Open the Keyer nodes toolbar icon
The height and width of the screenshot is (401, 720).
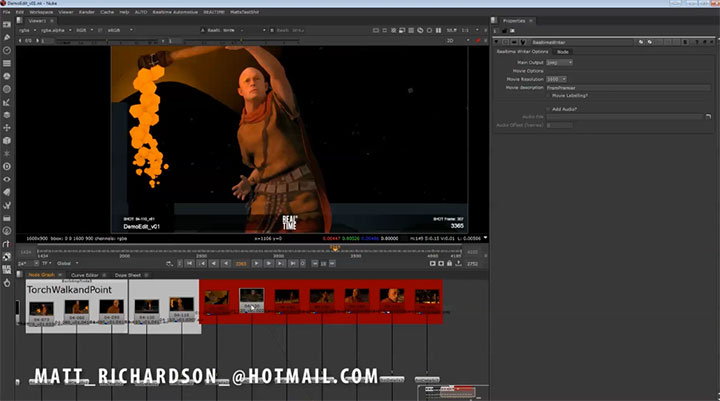pyautogui.click(x=7, y=102)
